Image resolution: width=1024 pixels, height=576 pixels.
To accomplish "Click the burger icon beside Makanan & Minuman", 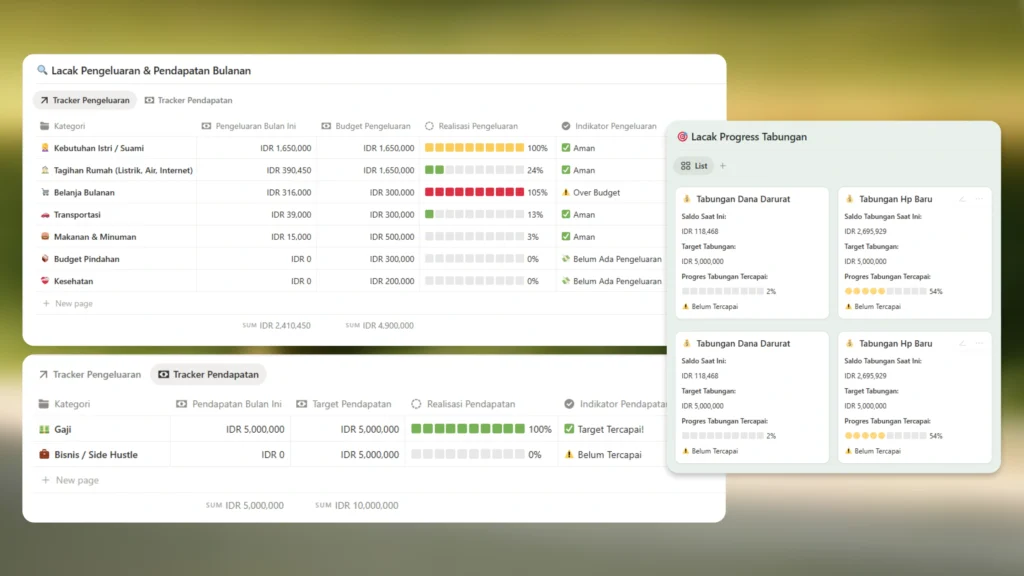I will (45, 237).
